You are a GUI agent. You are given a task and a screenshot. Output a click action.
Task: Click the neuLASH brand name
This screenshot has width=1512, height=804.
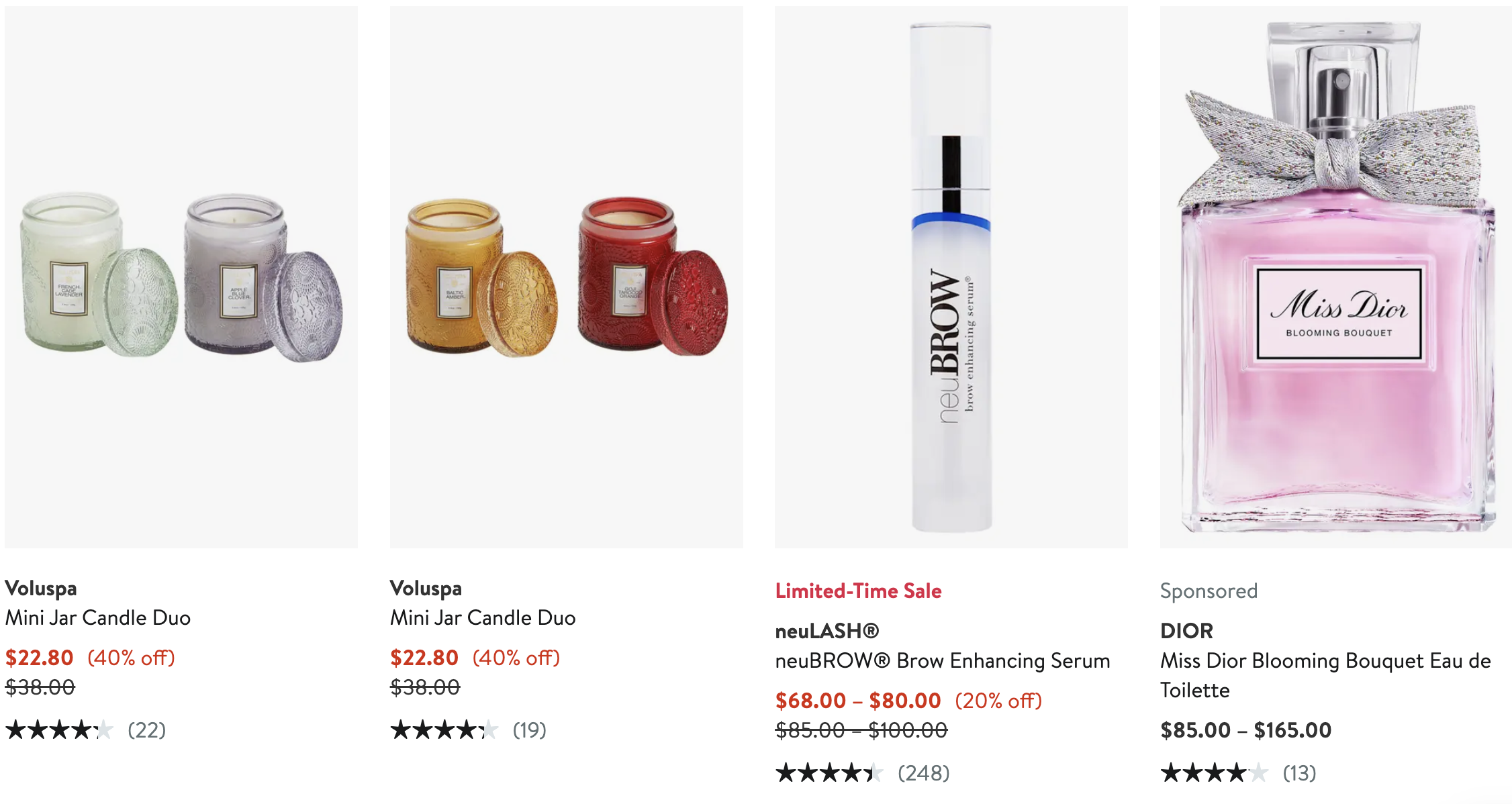click(827, 631)
